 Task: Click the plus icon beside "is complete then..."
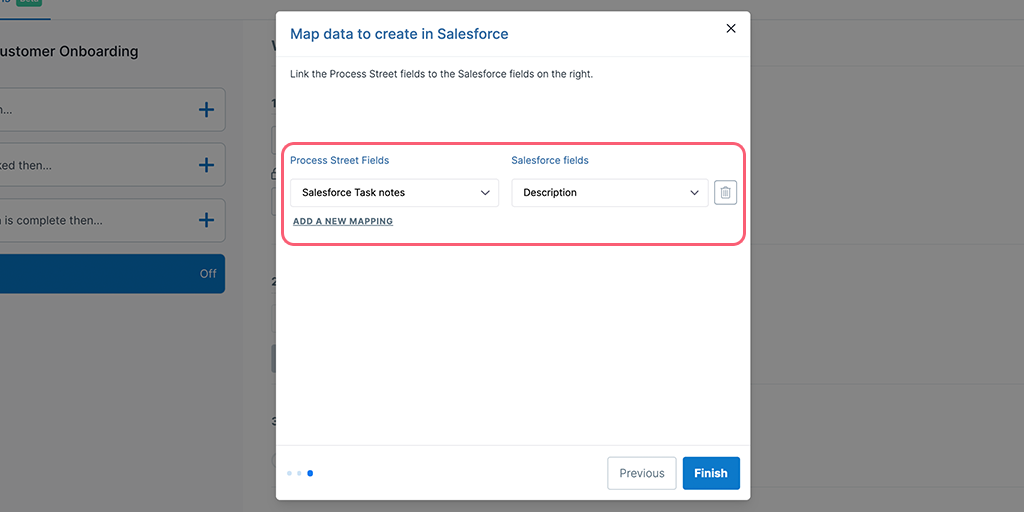[206, 220]
